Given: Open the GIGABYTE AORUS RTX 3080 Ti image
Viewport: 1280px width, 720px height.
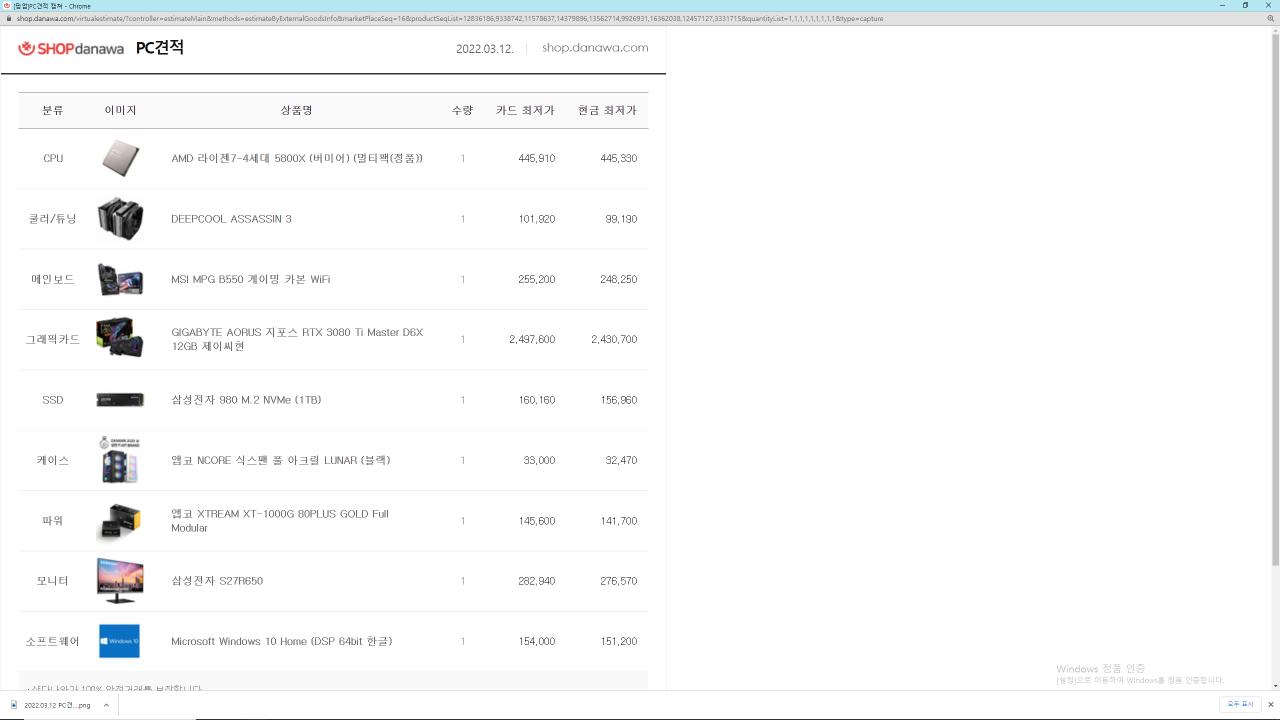Looking at the screenshot, I should [x=120, y=338].
